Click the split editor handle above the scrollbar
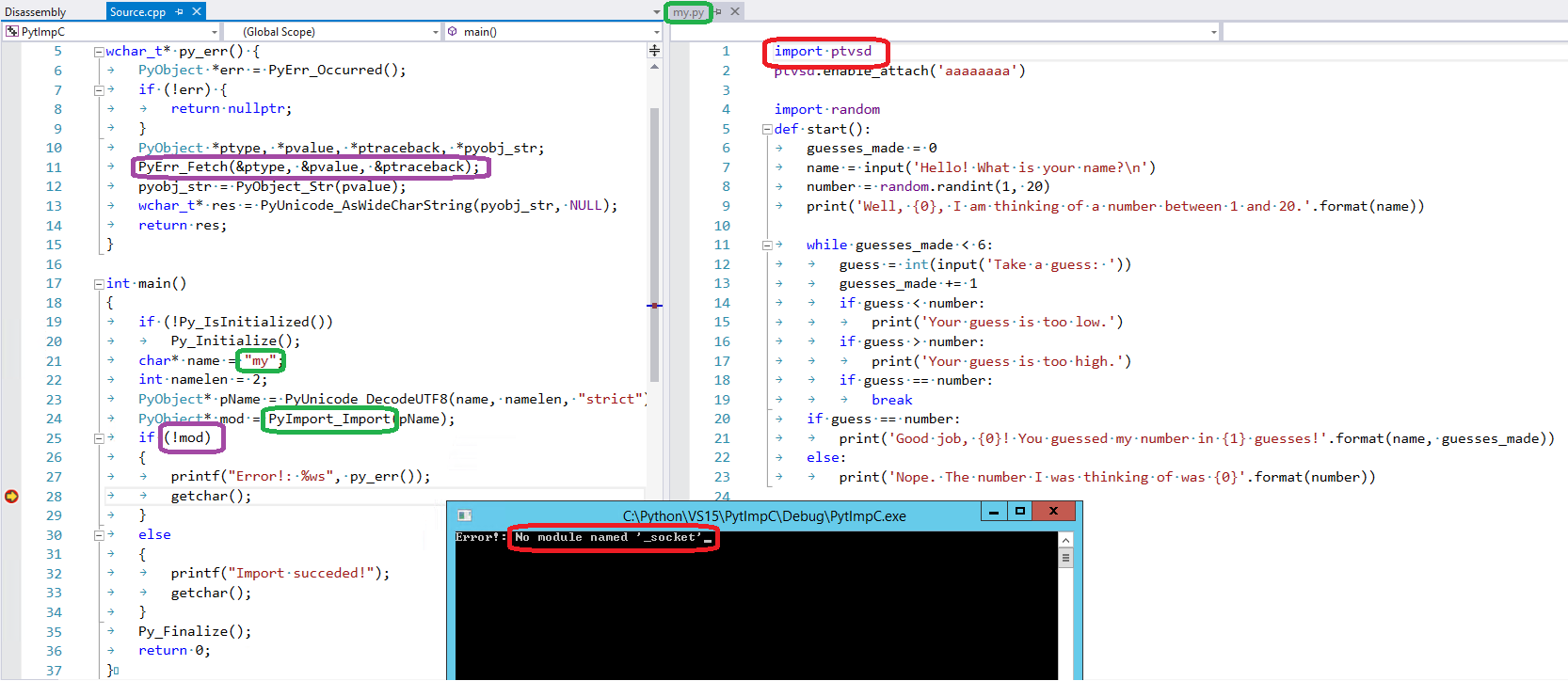Screen dimensions: 1568x681 click(654, 51)
